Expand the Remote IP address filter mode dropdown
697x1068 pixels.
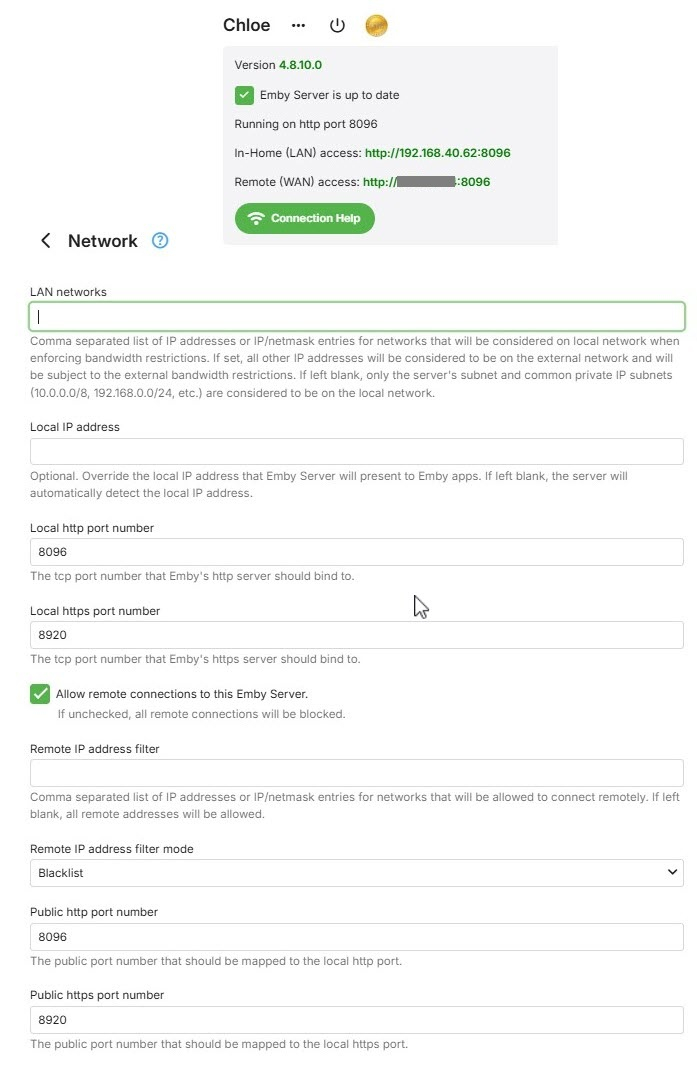(x=356, y=873)
